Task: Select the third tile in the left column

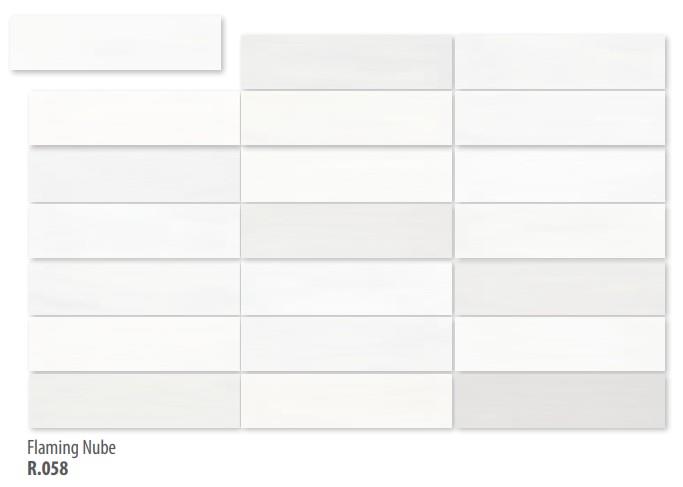Action: coord(134,230)
